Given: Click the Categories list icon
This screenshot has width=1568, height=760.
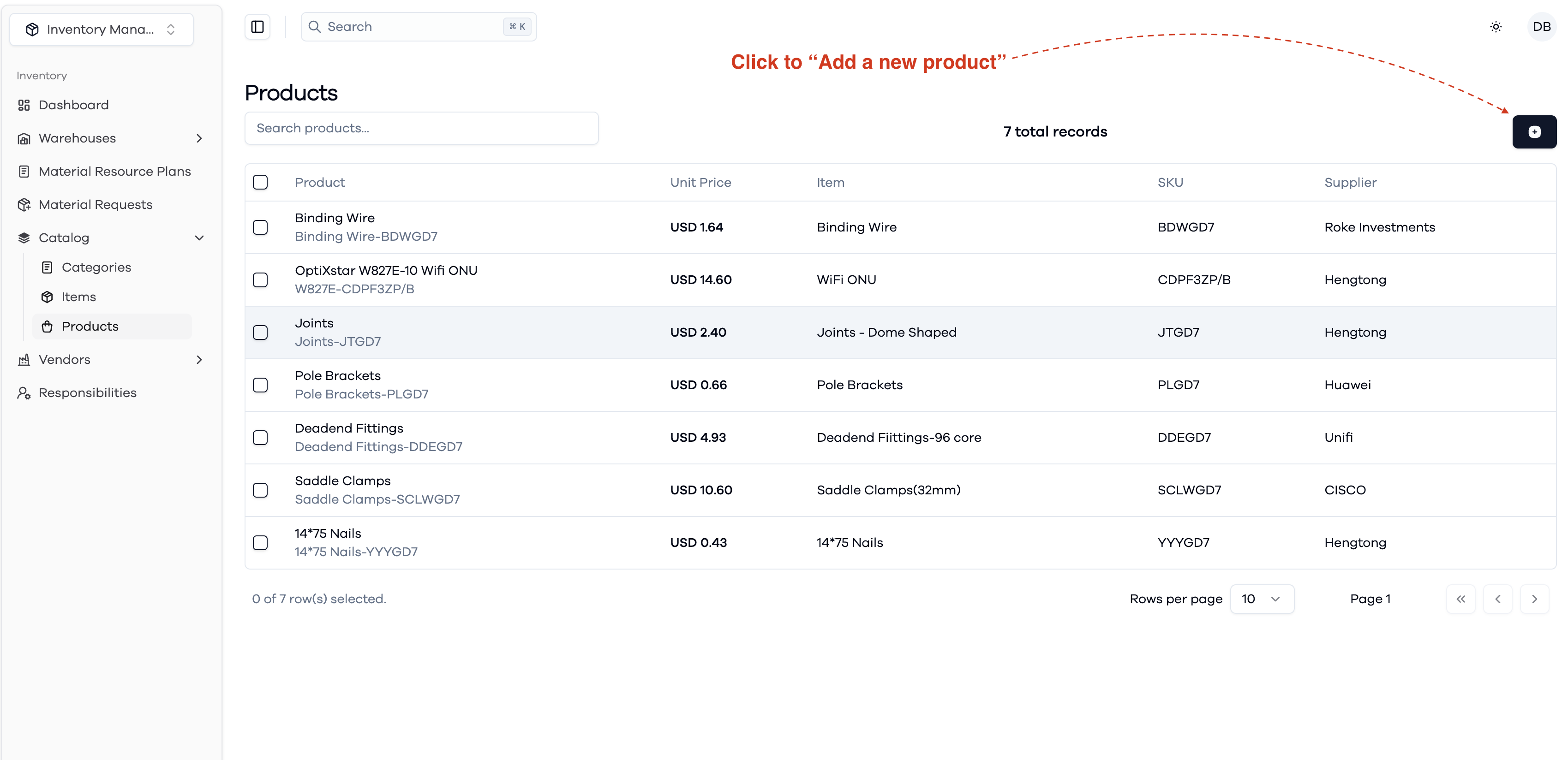Looking at the screenshot, I should (47, 268).
